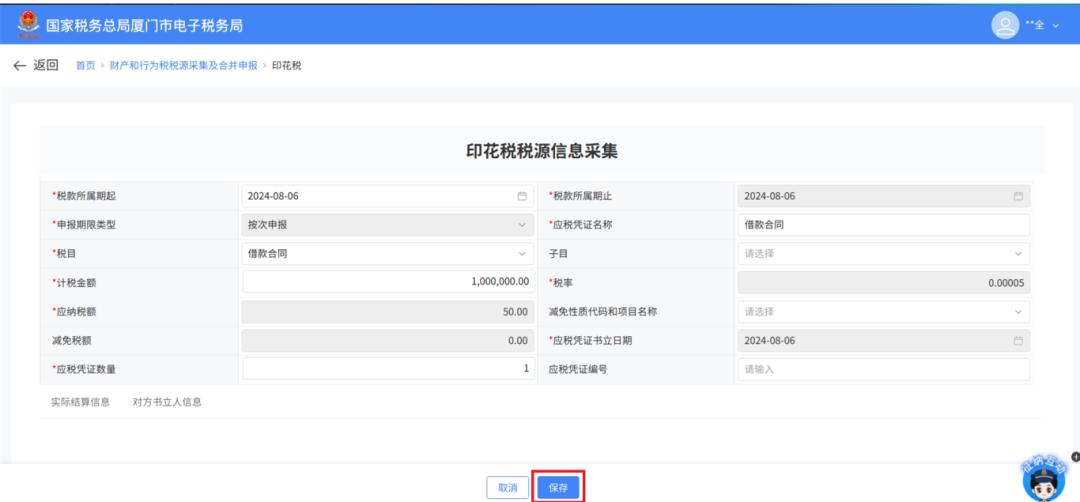
Task: Click the 计税金额 label
Action: point(72,282)
